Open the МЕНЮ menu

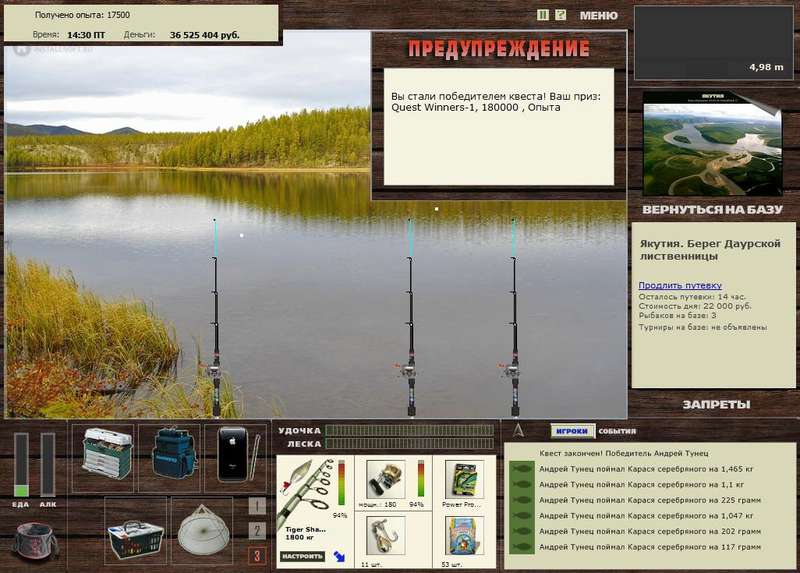(x=598, y=15)
